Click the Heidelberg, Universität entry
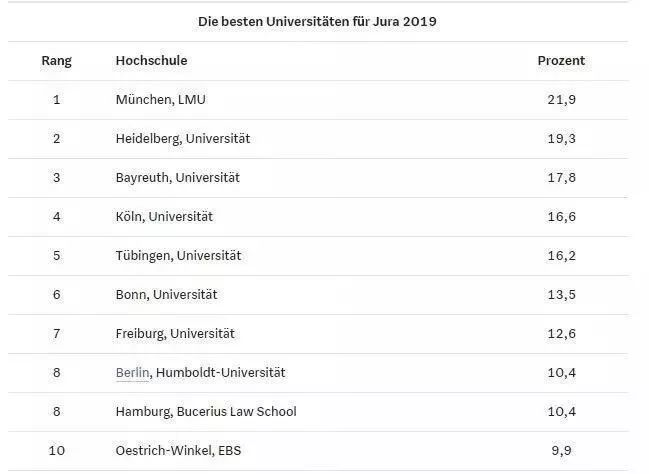Screen dimensions: 649x474 (183, 139)
